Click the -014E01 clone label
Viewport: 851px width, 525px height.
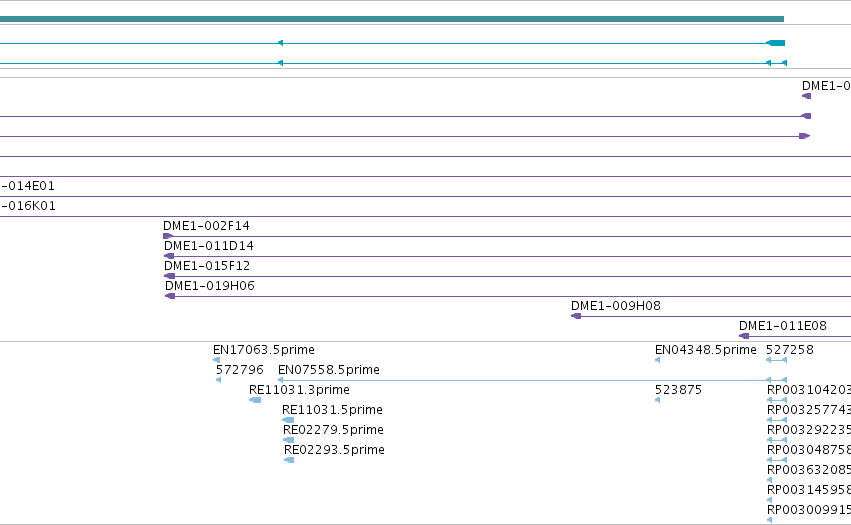pyautogui.click(x=28, y=186)
